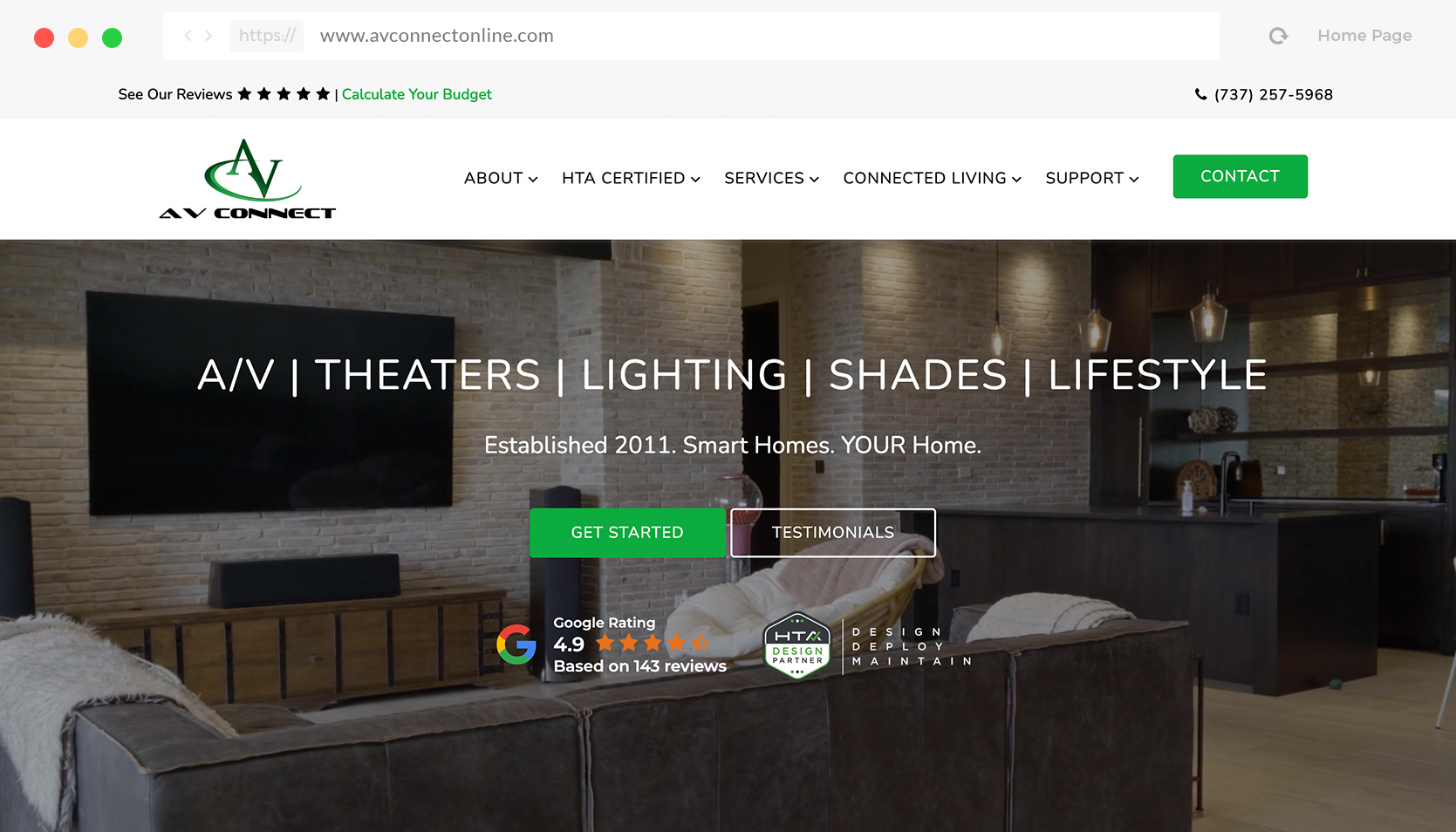The height and width of the screenshot is (832, 1456).
Task: Click the GET STARTED button
Action: [x=627, y=532]
